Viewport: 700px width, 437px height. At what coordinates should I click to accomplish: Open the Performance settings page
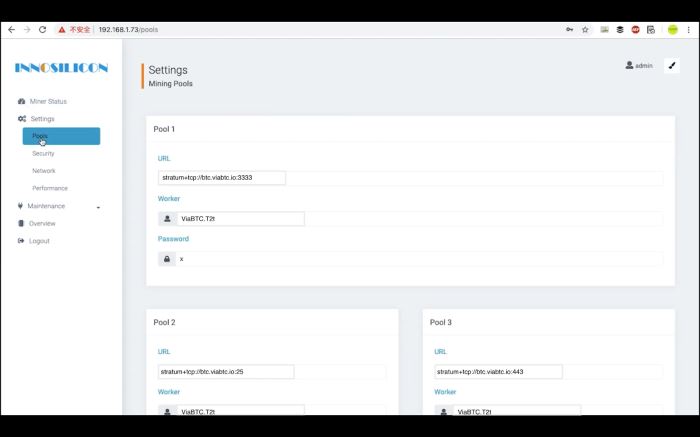(x=50, y=188)
